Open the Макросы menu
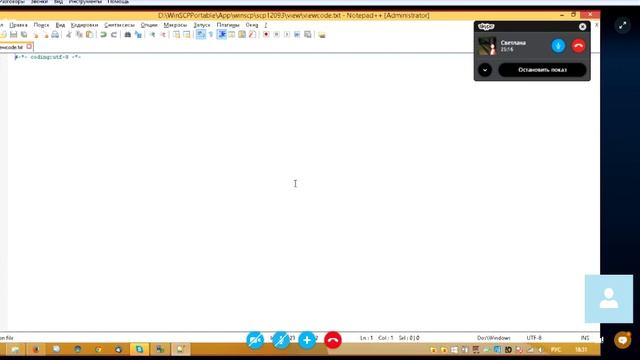 [175, 25]
